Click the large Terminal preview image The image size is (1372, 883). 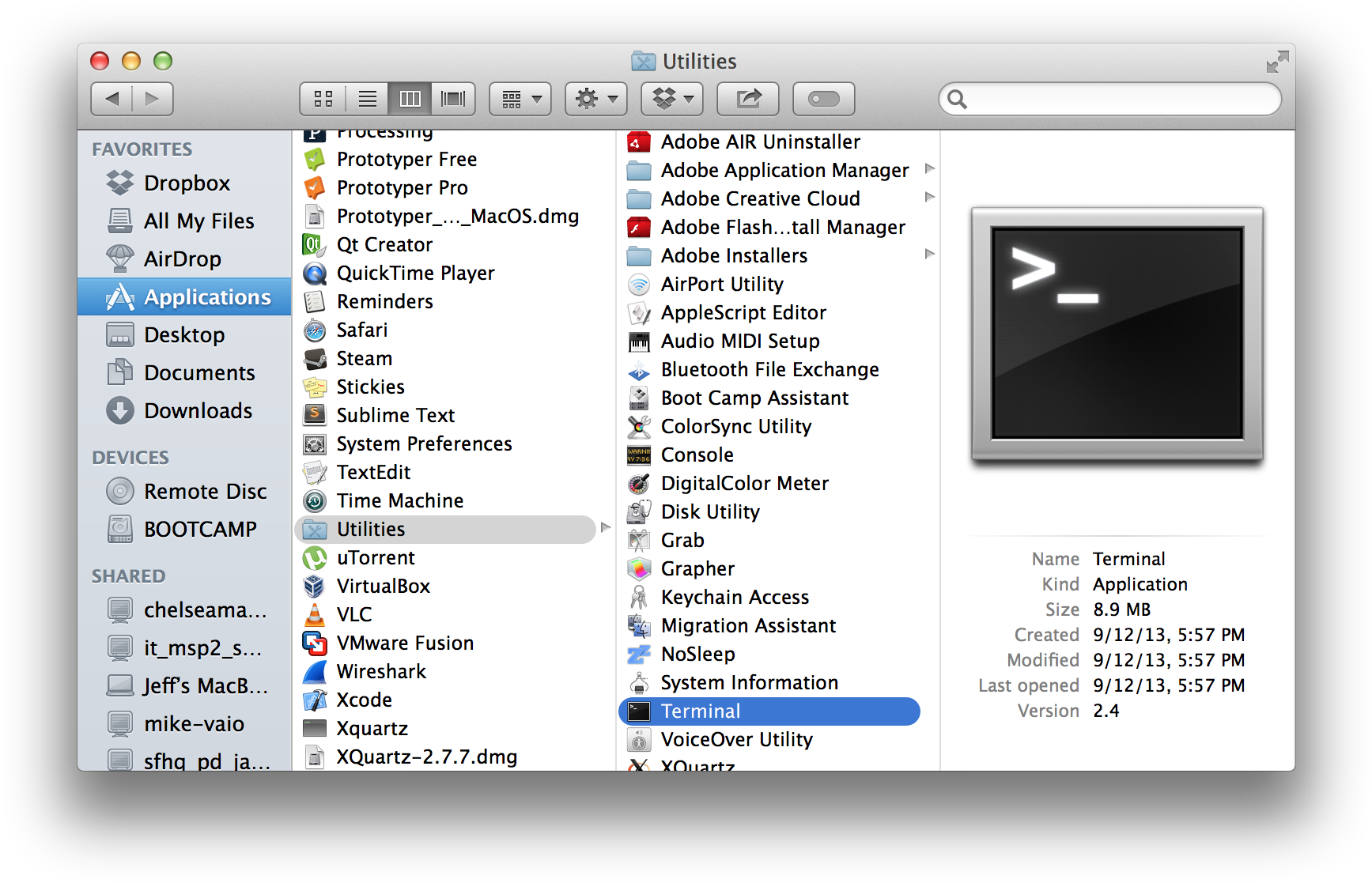coord(1117,334)
